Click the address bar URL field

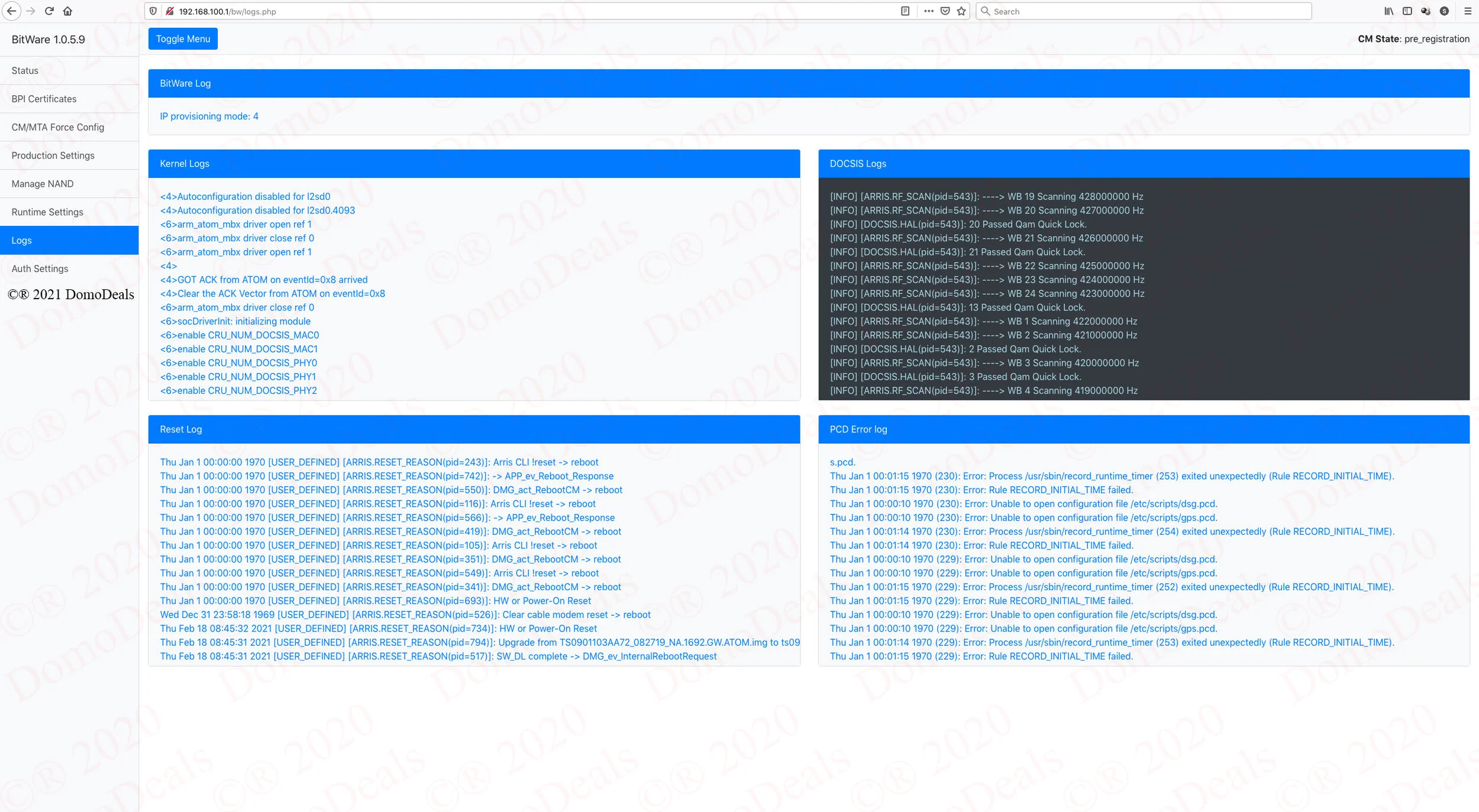coord(532,11)
